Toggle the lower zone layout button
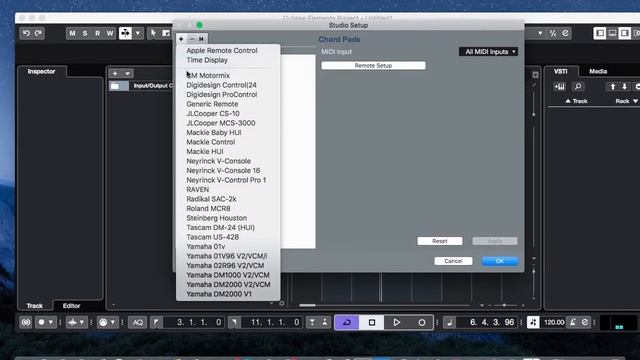 pyautogui.click(x=612, y=33)
